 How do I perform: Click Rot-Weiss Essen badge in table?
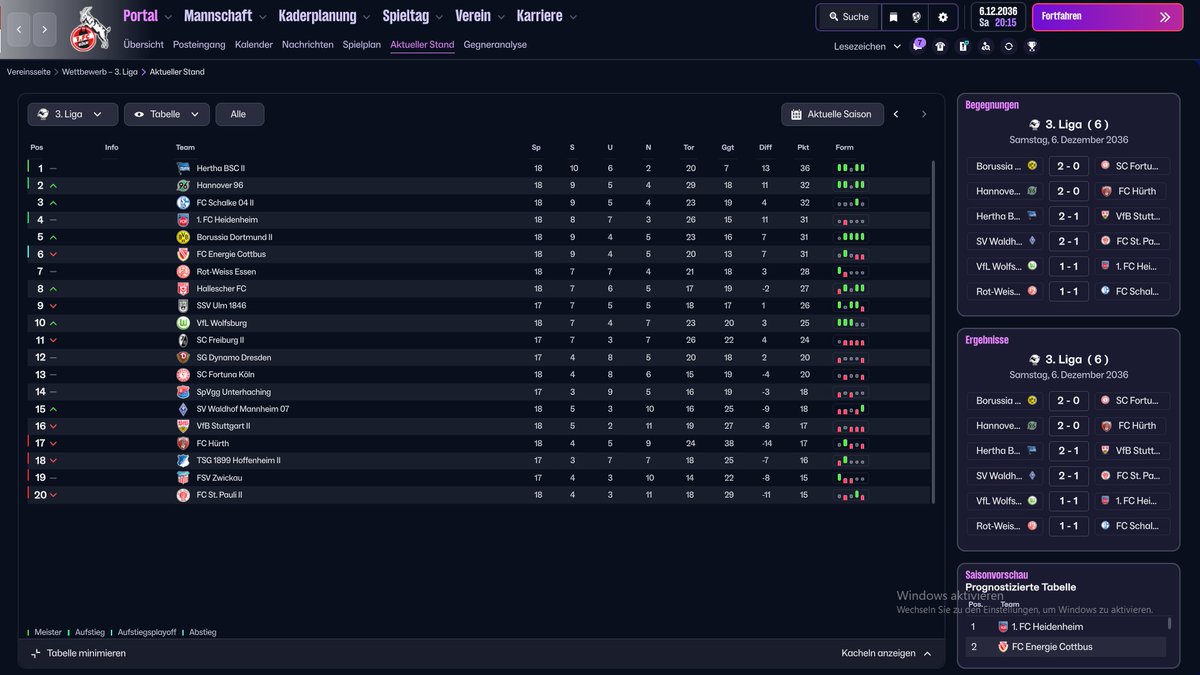183,271
